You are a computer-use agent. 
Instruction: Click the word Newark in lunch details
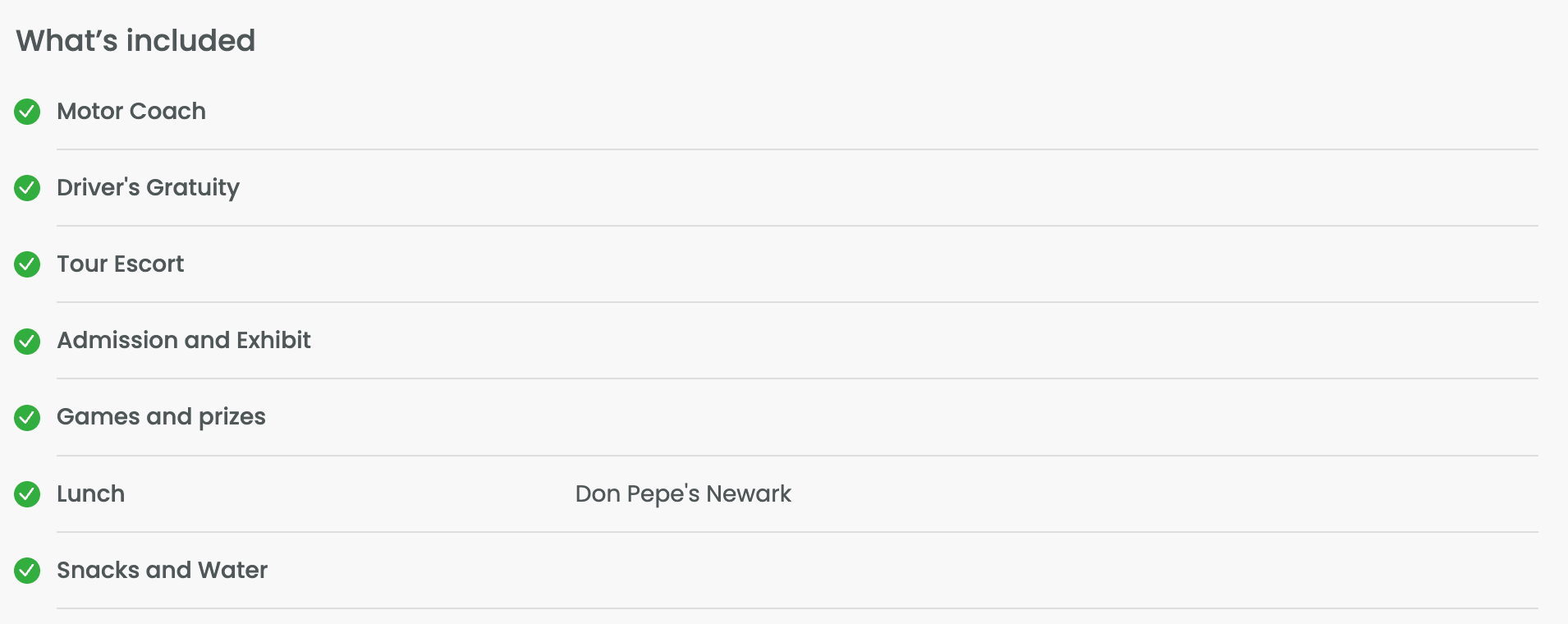click(749, 493)
